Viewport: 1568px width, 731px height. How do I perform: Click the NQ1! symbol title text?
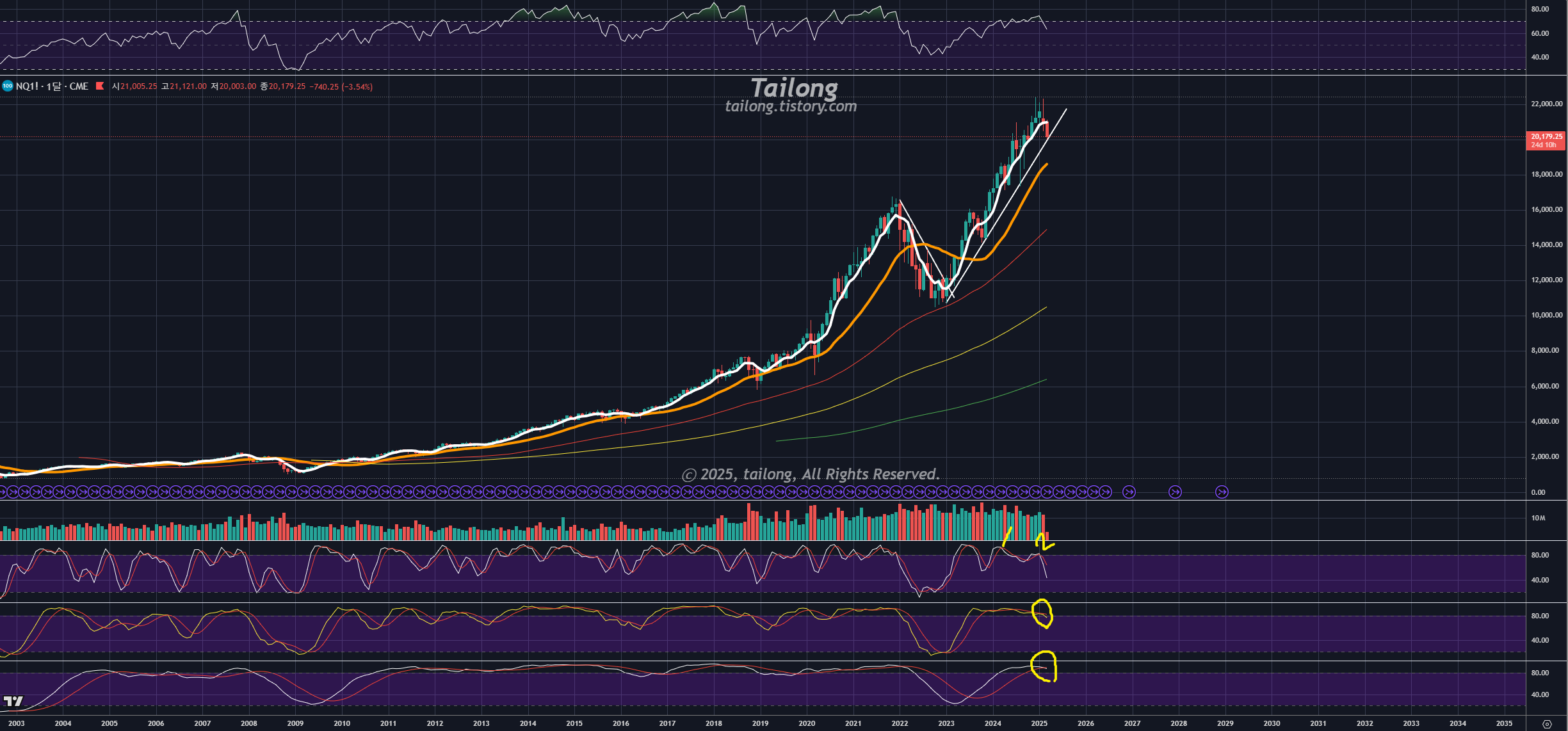coord(27,86)
